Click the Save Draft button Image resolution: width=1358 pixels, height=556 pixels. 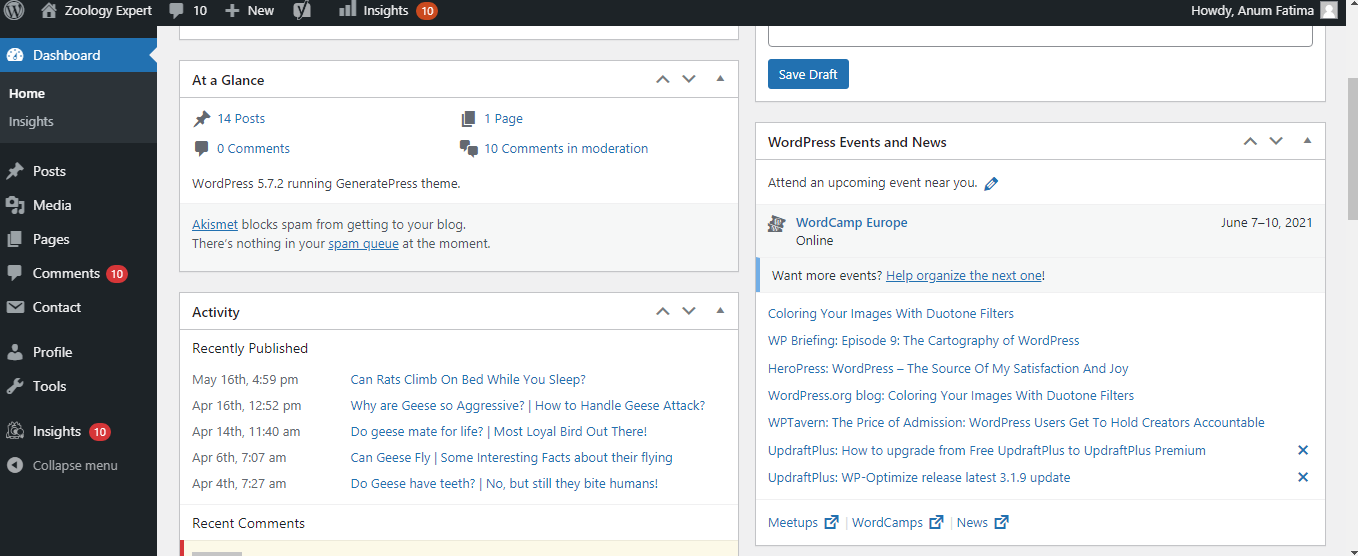(x=808, y=74)
